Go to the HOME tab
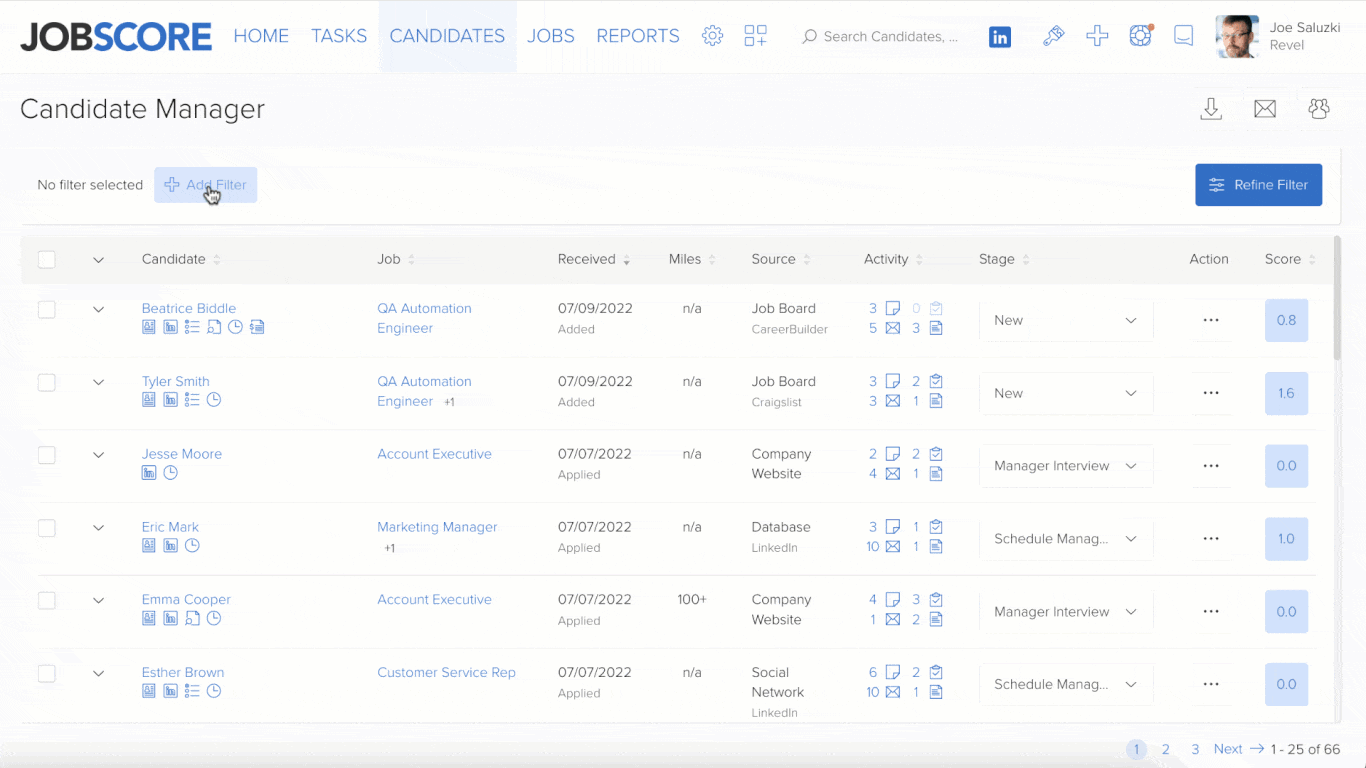This screenshot has width=1366, height=768. pos(261,36)
